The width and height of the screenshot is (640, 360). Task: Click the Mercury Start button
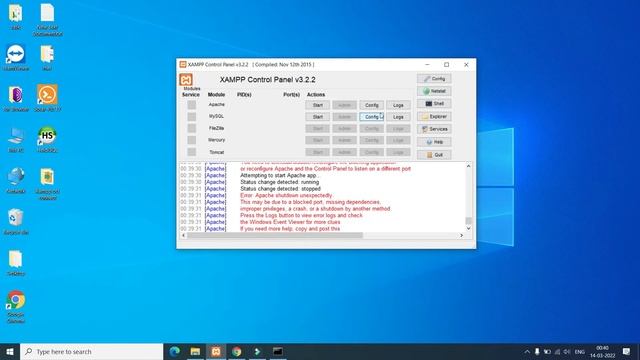pyautogui.click(x=318, y=140)
